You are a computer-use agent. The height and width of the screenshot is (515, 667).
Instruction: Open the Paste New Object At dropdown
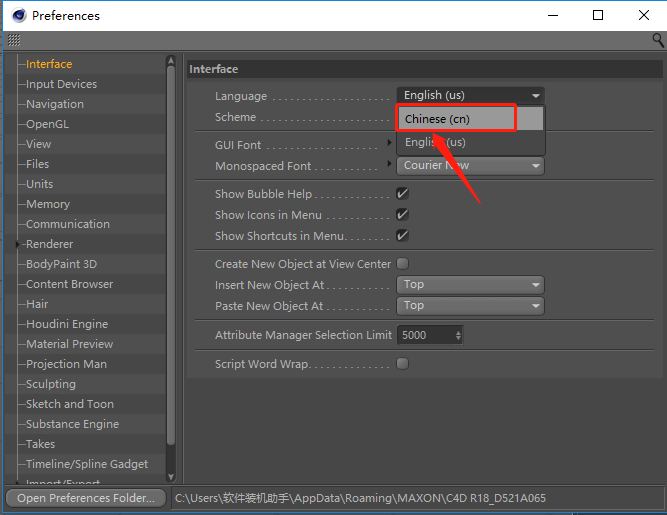coord(470,305)
